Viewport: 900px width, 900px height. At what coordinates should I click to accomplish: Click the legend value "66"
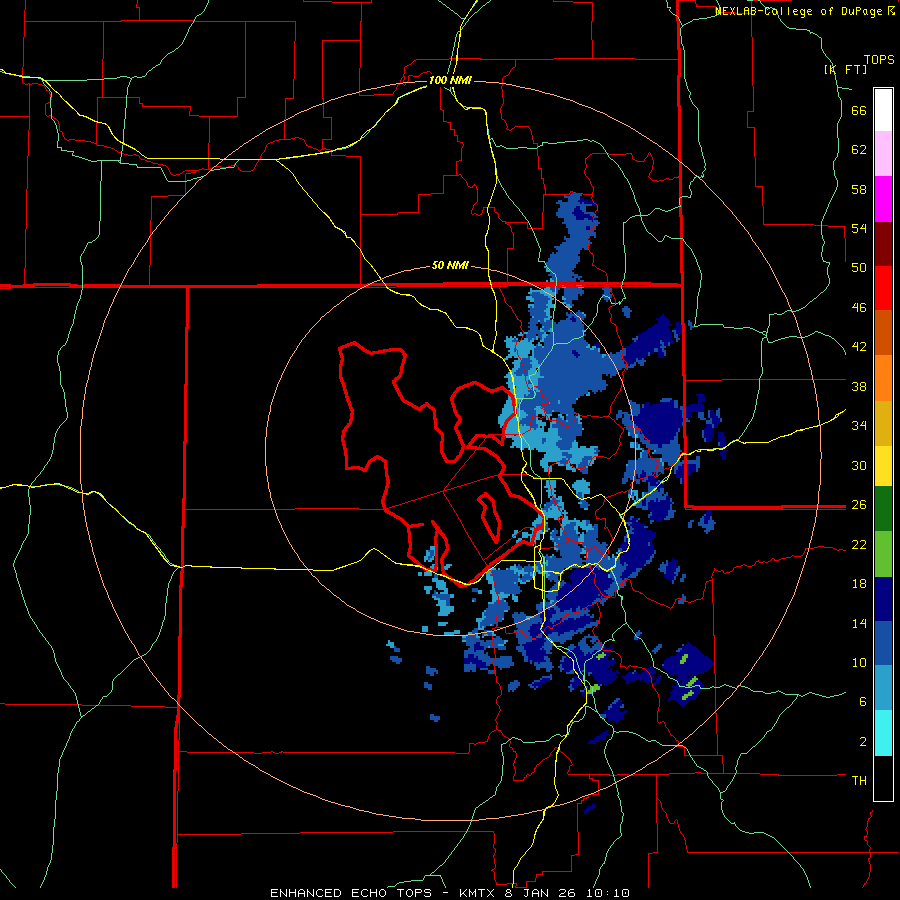click(x=859, y=111)
